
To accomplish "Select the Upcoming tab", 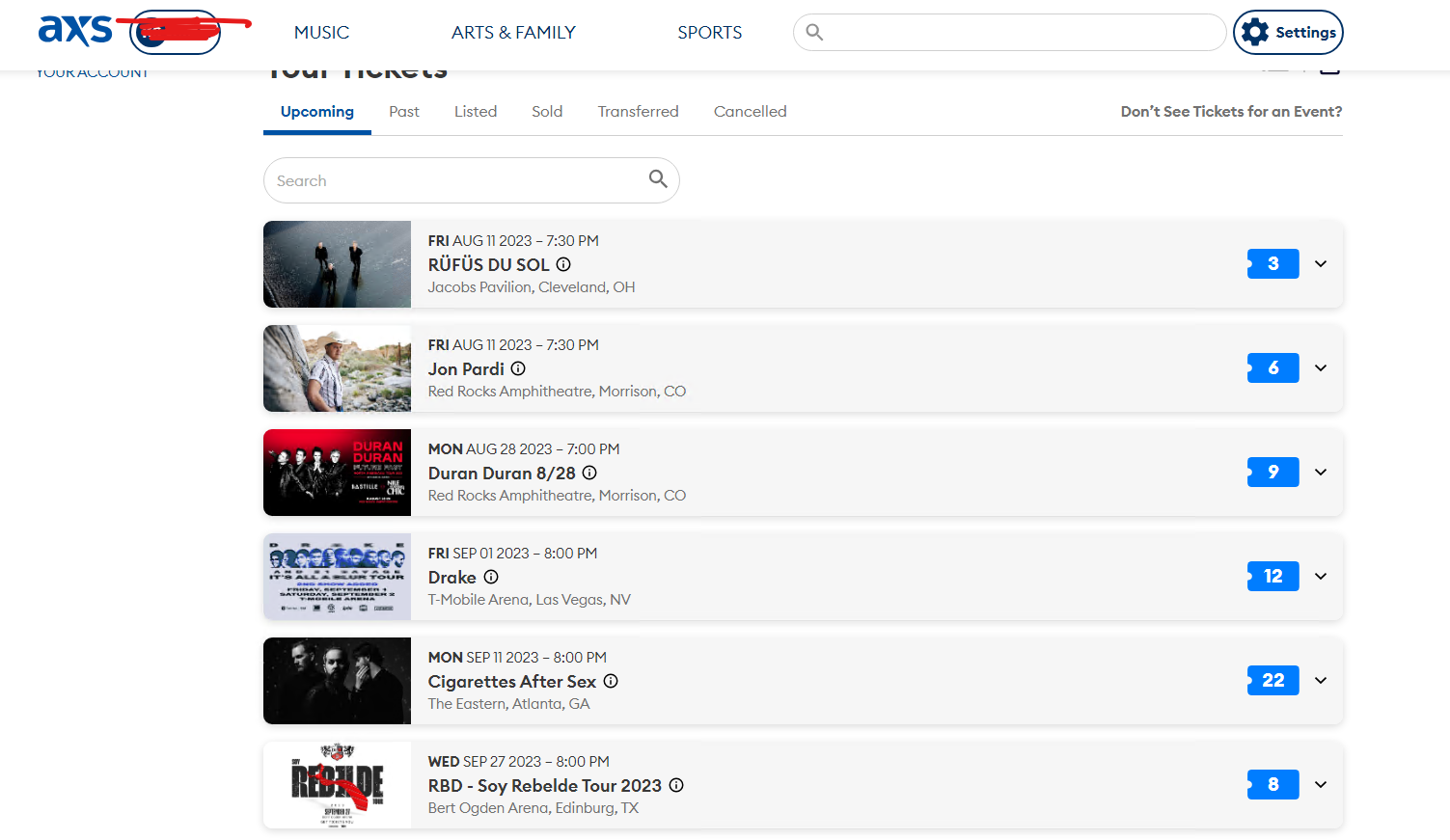I will [317, 112].
